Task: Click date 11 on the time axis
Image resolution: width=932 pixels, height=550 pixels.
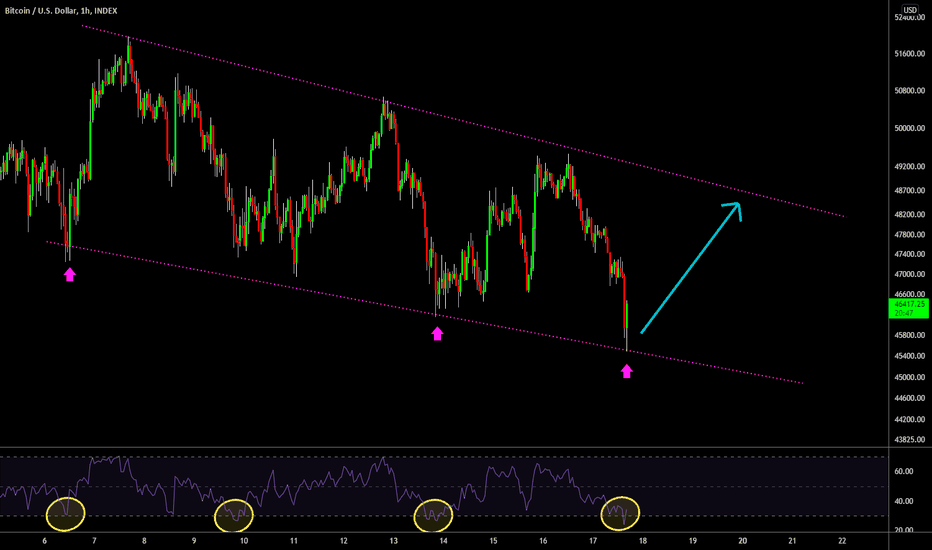Action: point(294,541)
